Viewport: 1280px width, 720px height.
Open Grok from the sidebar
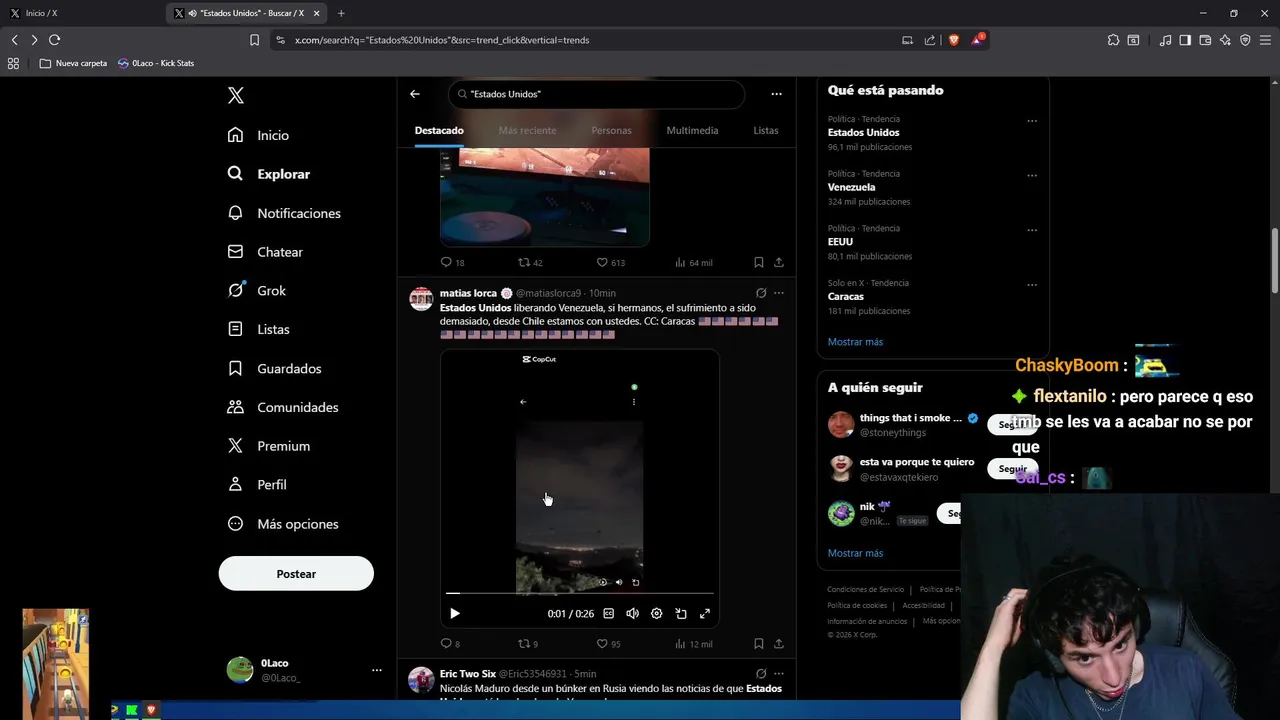[257, 290]
